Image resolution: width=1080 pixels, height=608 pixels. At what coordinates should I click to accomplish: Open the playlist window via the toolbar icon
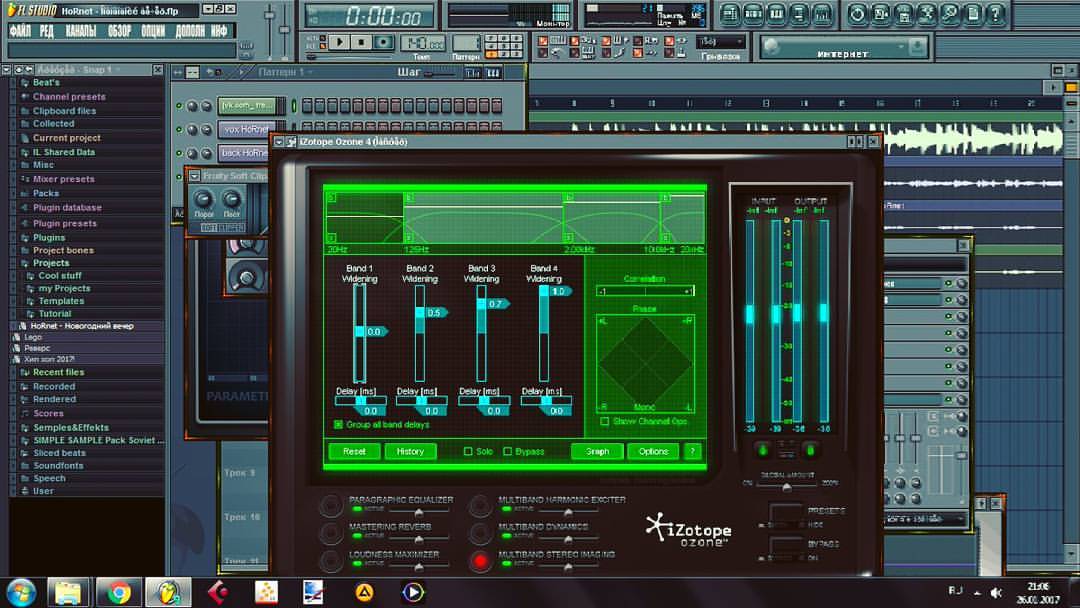(x=730, y=14)
